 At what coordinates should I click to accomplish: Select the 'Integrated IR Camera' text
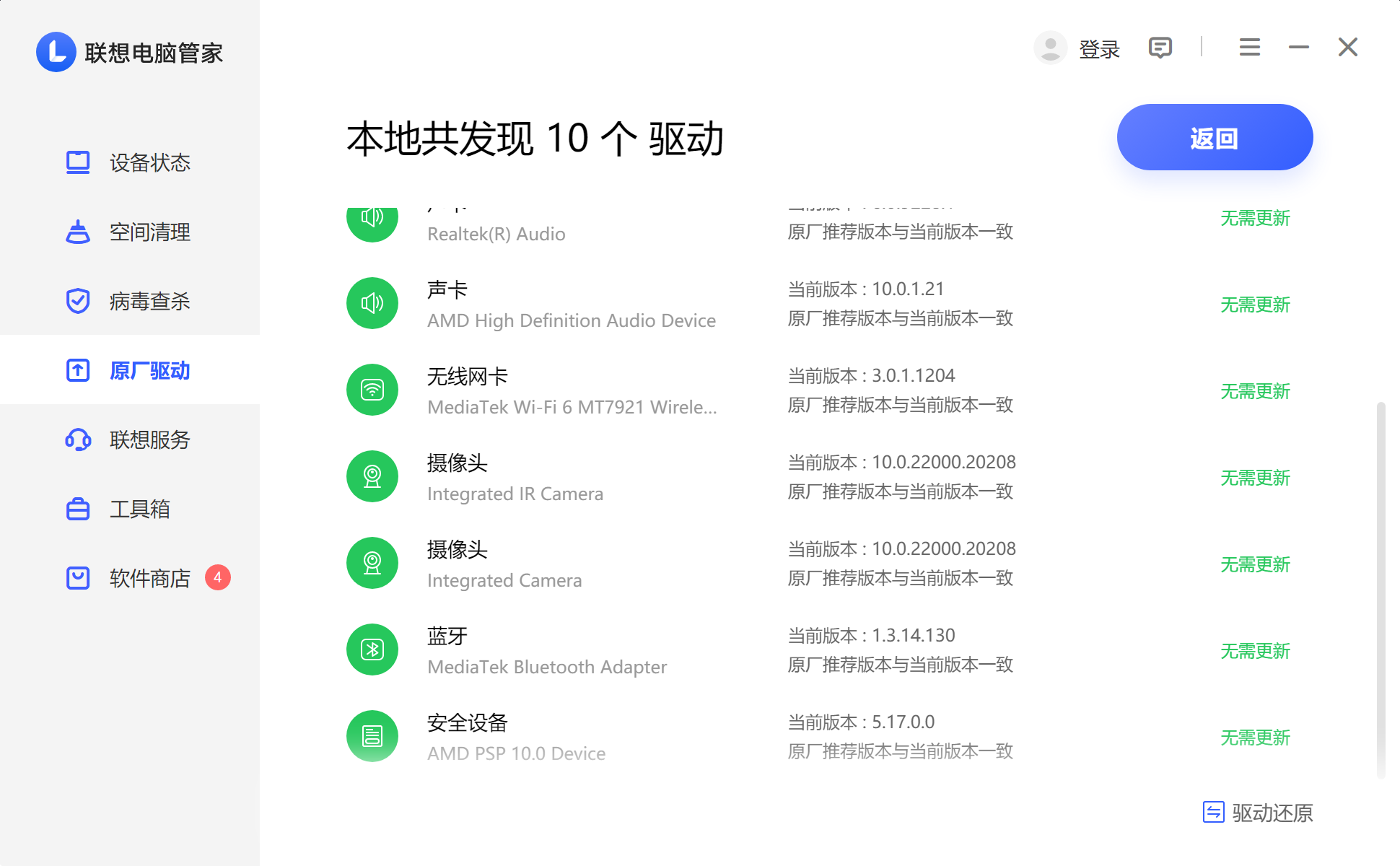(x=515, y=494)
